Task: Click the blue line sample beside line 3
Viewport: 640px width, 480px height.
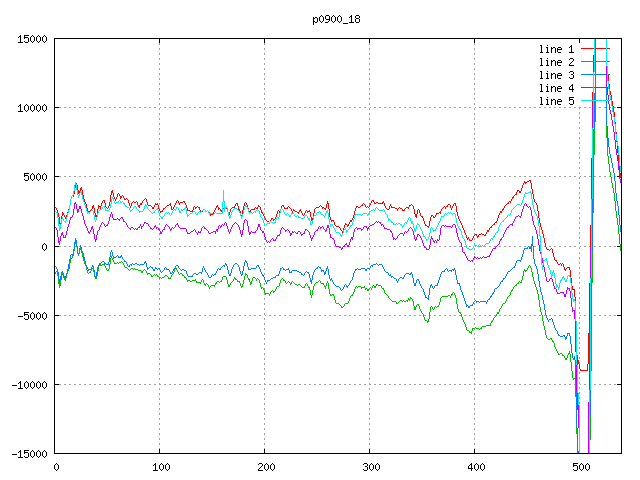Action: tap(594, 75)
